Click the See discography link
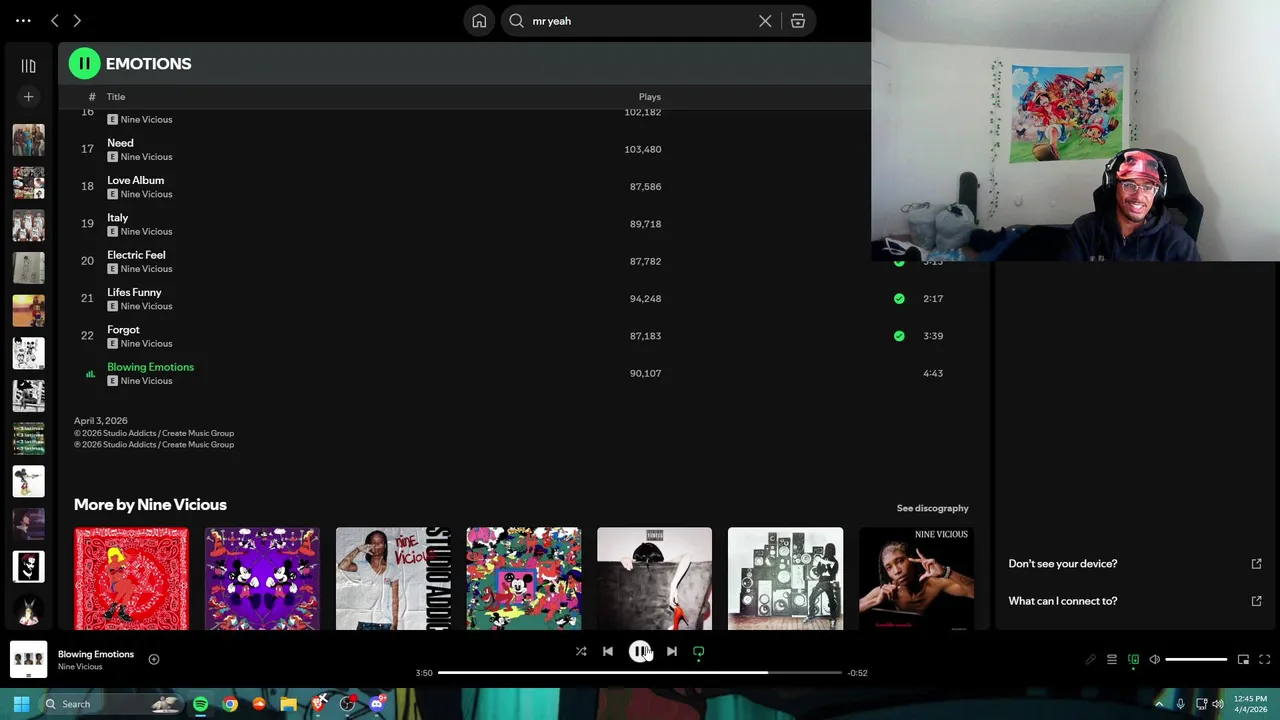This screenshot has height=720, width=1280. tap(932, 508)
